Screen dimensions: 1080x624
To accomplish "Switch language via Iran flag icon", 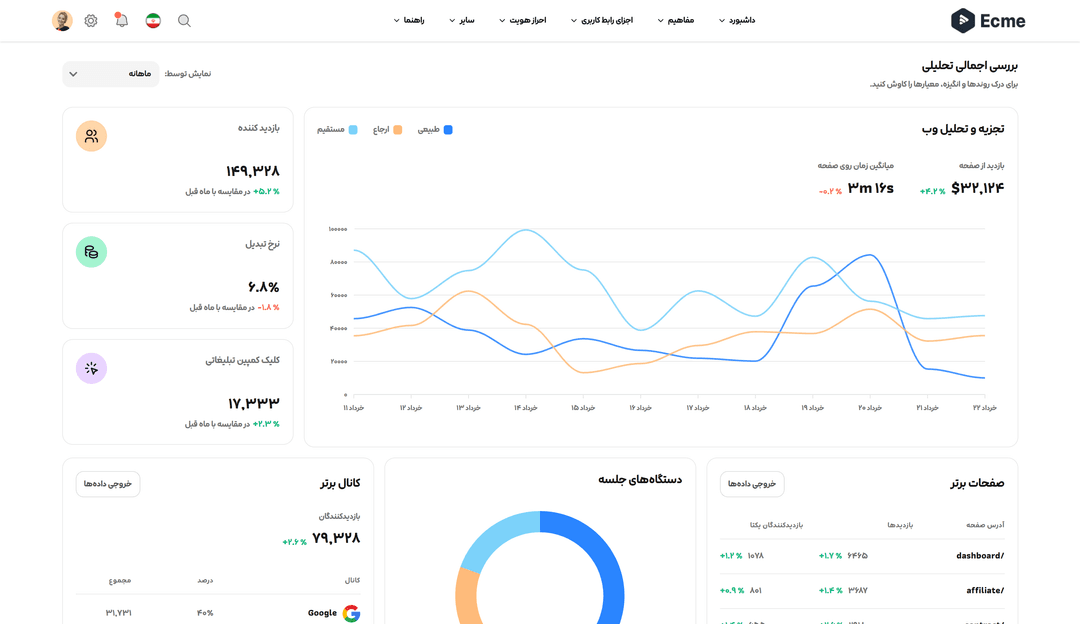I will pyautogui.click(x=153, y=20).
